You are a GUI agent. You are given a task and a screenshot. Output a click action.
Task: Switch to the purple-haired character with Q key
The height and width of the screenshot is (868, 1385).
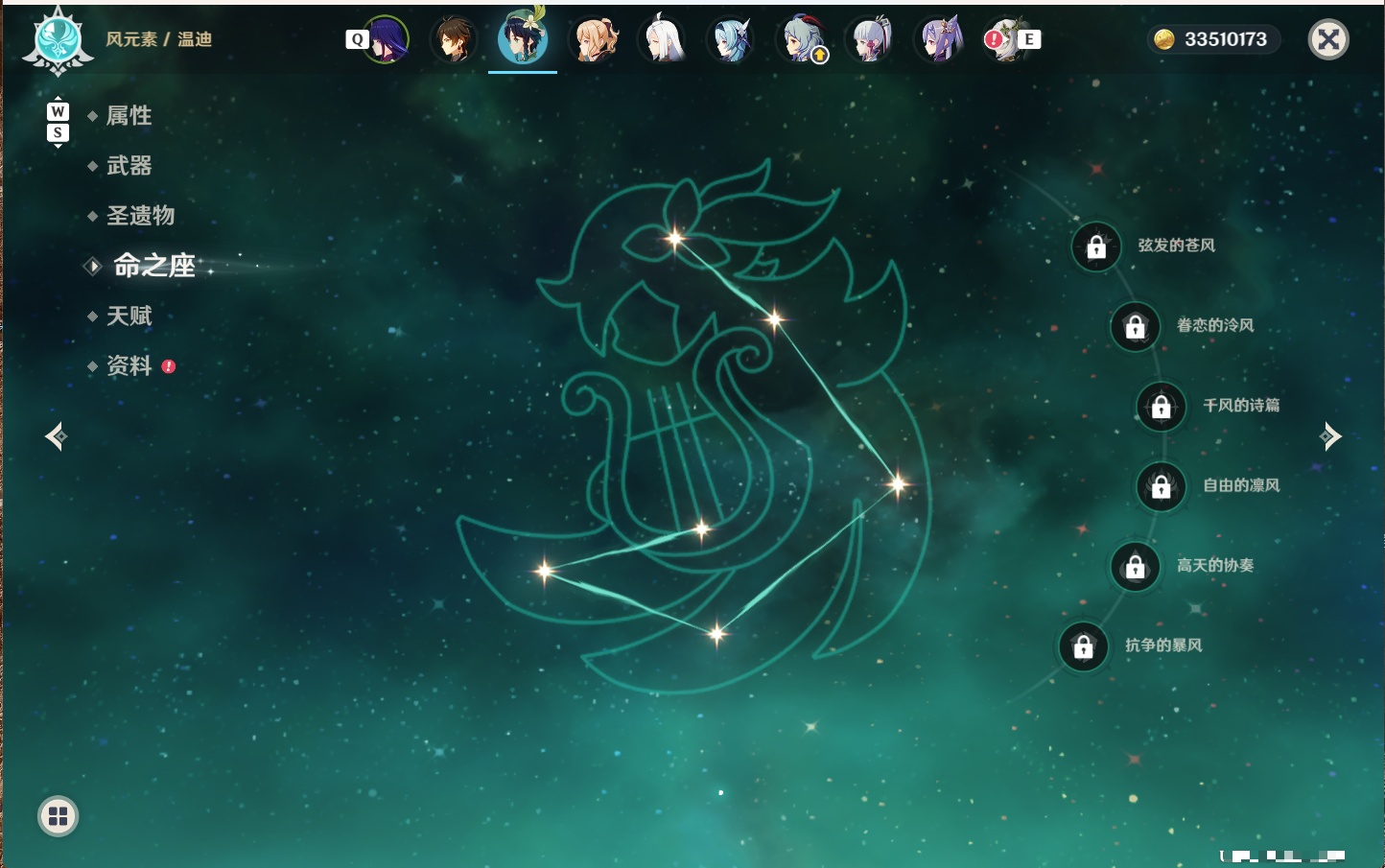[x=386, y=39]
